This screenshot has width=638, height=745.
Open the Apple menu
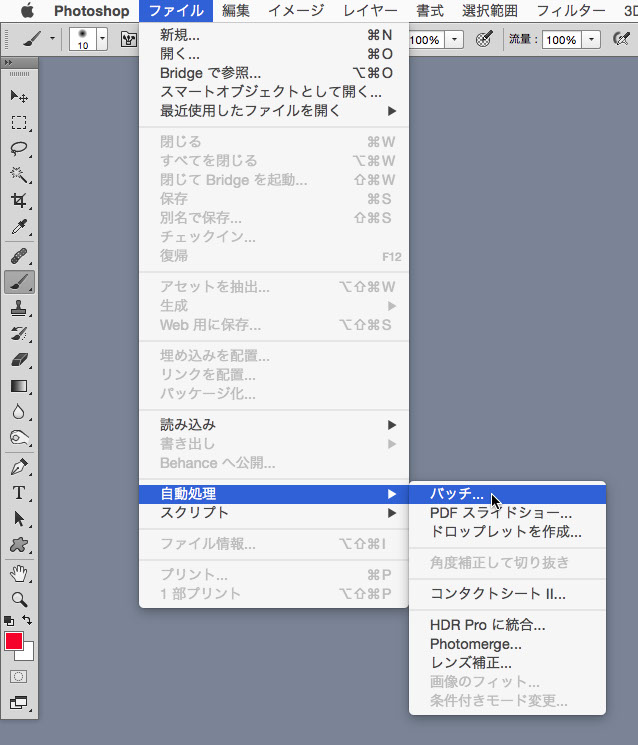[27, 10]
